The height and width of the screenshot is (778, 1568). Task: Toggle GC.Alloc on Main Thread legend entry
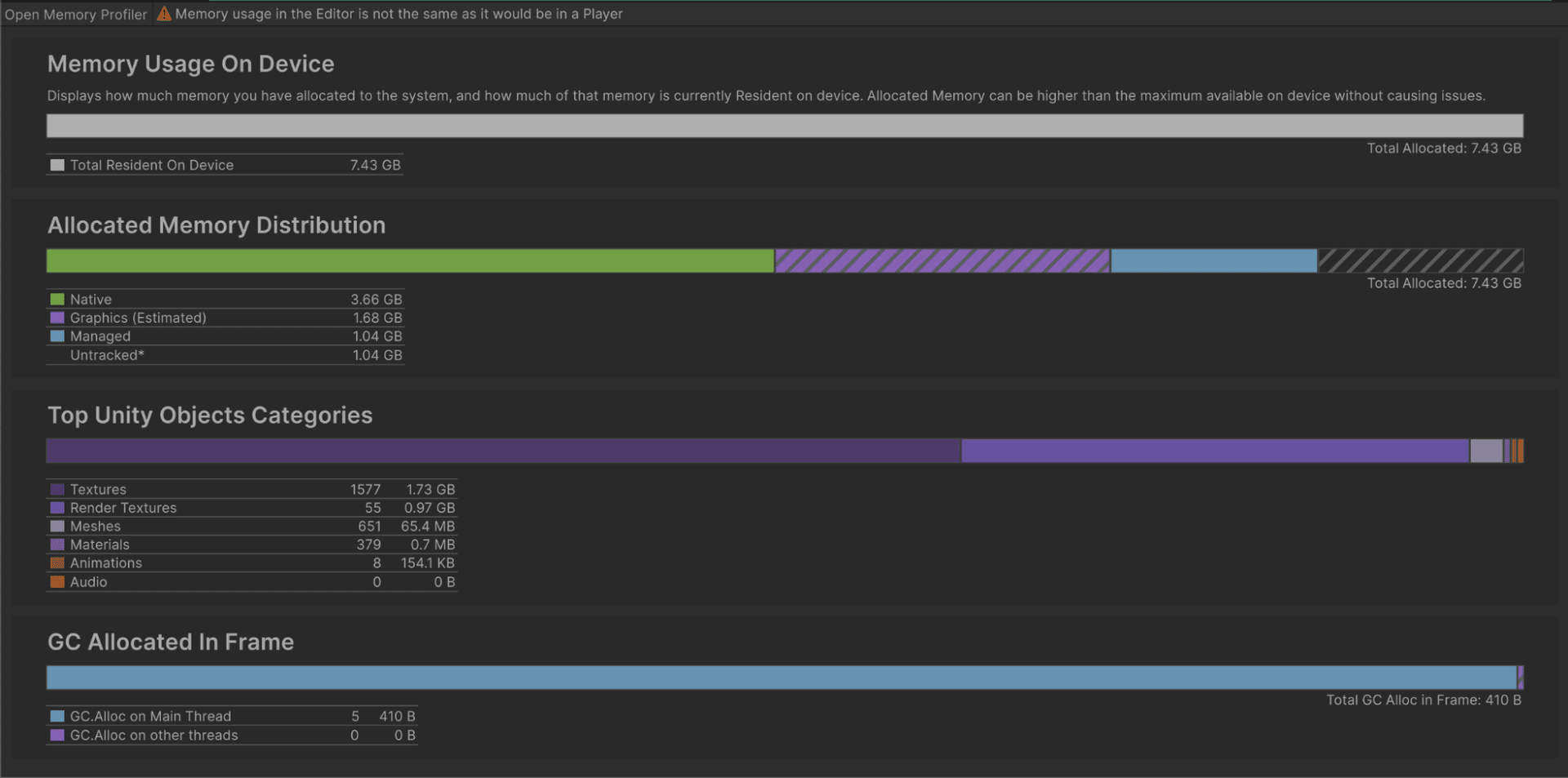[x=56, y=716]
